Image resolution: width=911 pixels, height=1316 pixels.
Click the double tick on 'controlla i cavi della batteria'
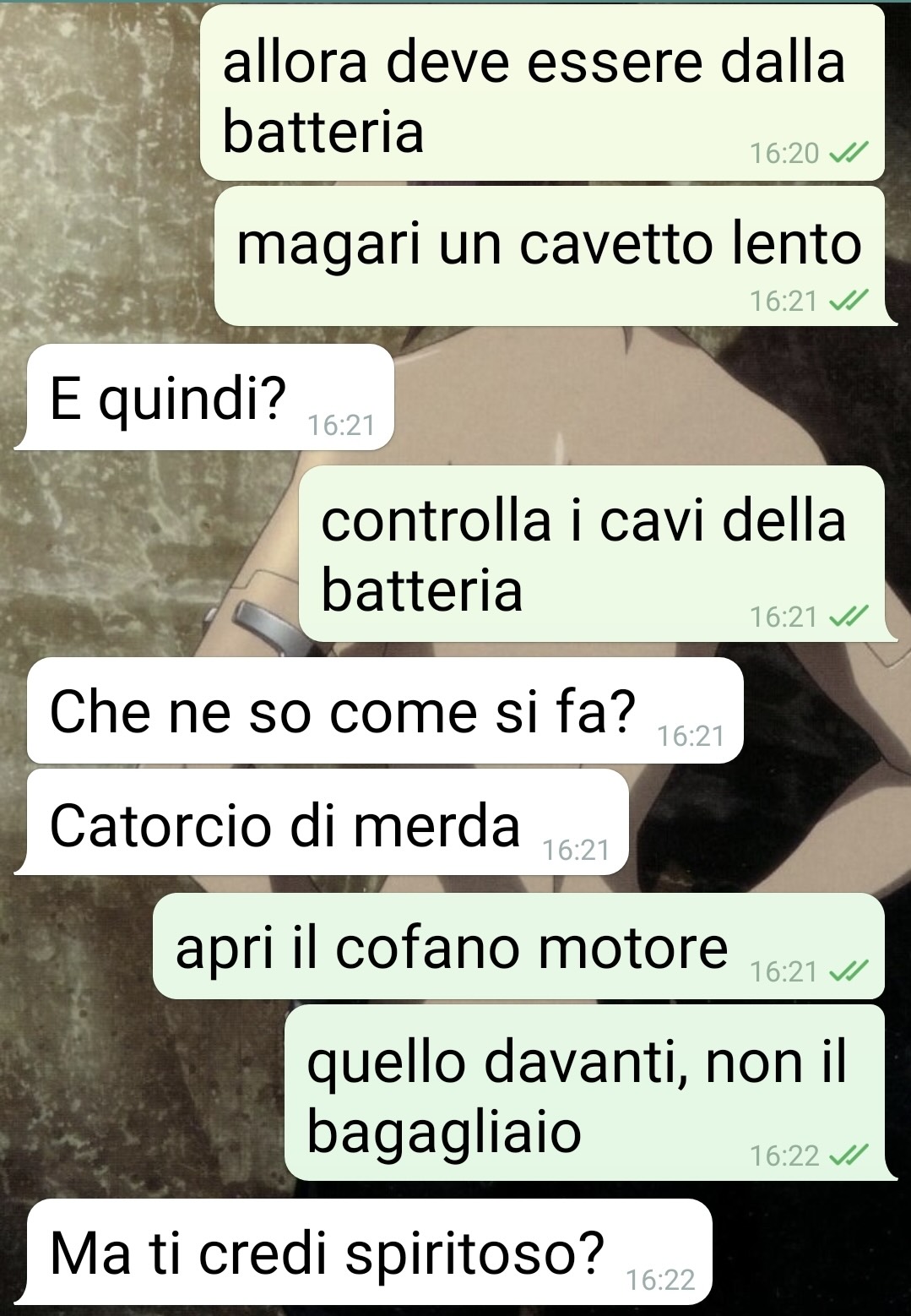849,617
